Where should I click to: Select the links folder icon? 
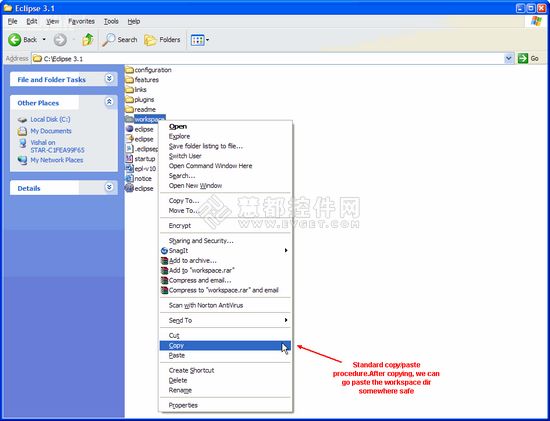129,89
